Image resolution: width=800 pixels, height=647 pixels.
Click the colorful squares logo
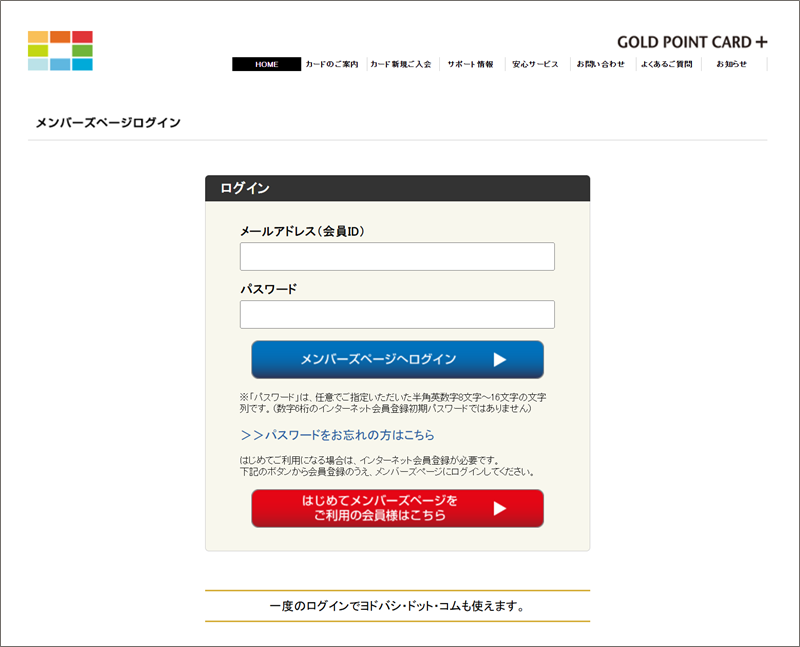(x=60, y=51)
